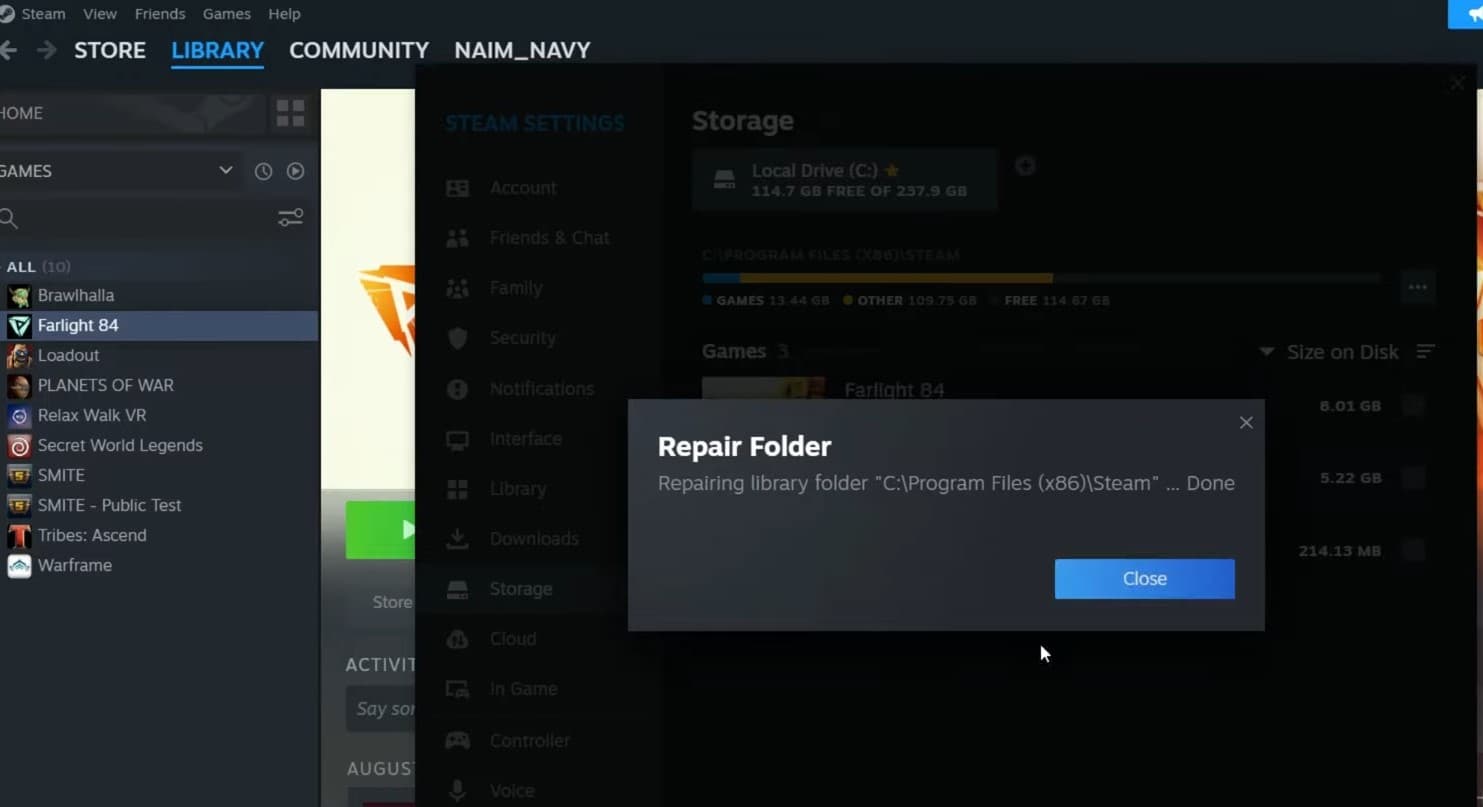Image resolution: width=1483 pixels, height=807 pixels.
Task: Select Tribes: Ascend in the game list
Action: coord(92,536)
